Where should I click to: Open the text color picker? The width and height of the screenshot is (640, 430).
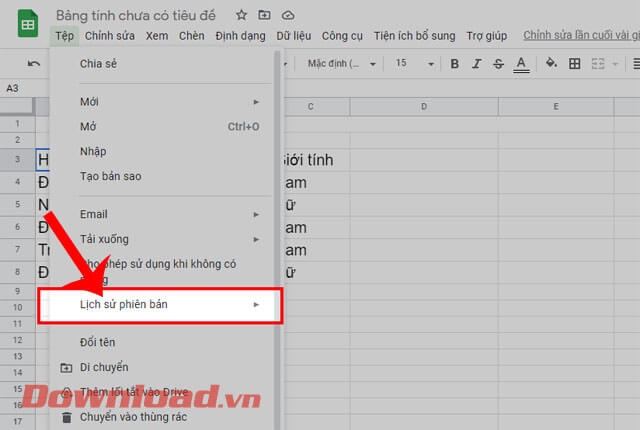(521, 64)
